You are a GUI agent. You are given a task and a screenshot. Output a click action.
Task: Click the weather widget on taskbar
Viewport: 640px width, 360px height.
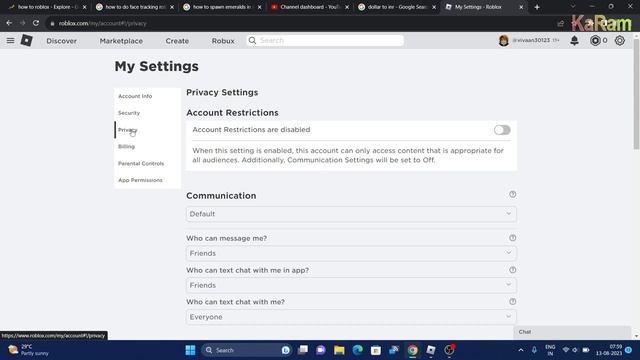(x=29, y=350)
